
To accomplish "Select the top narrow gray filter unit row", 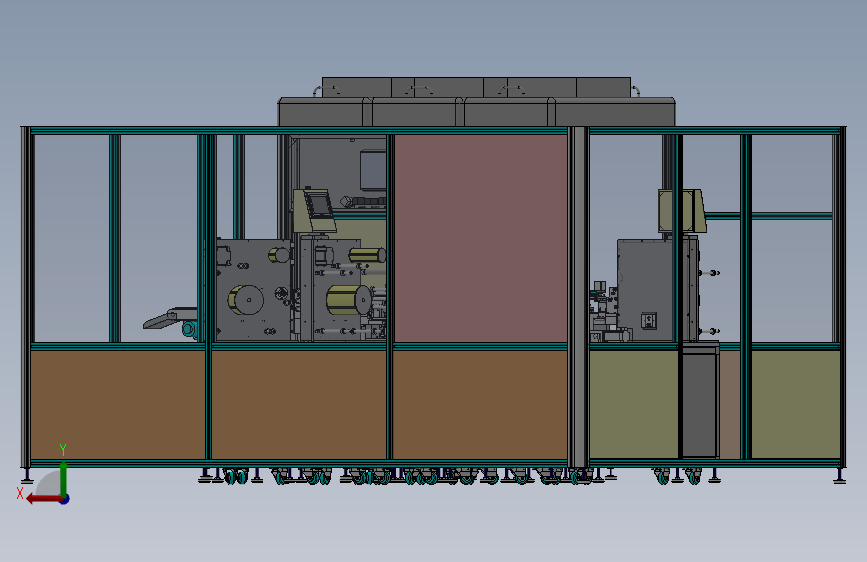I will [476, 87].
